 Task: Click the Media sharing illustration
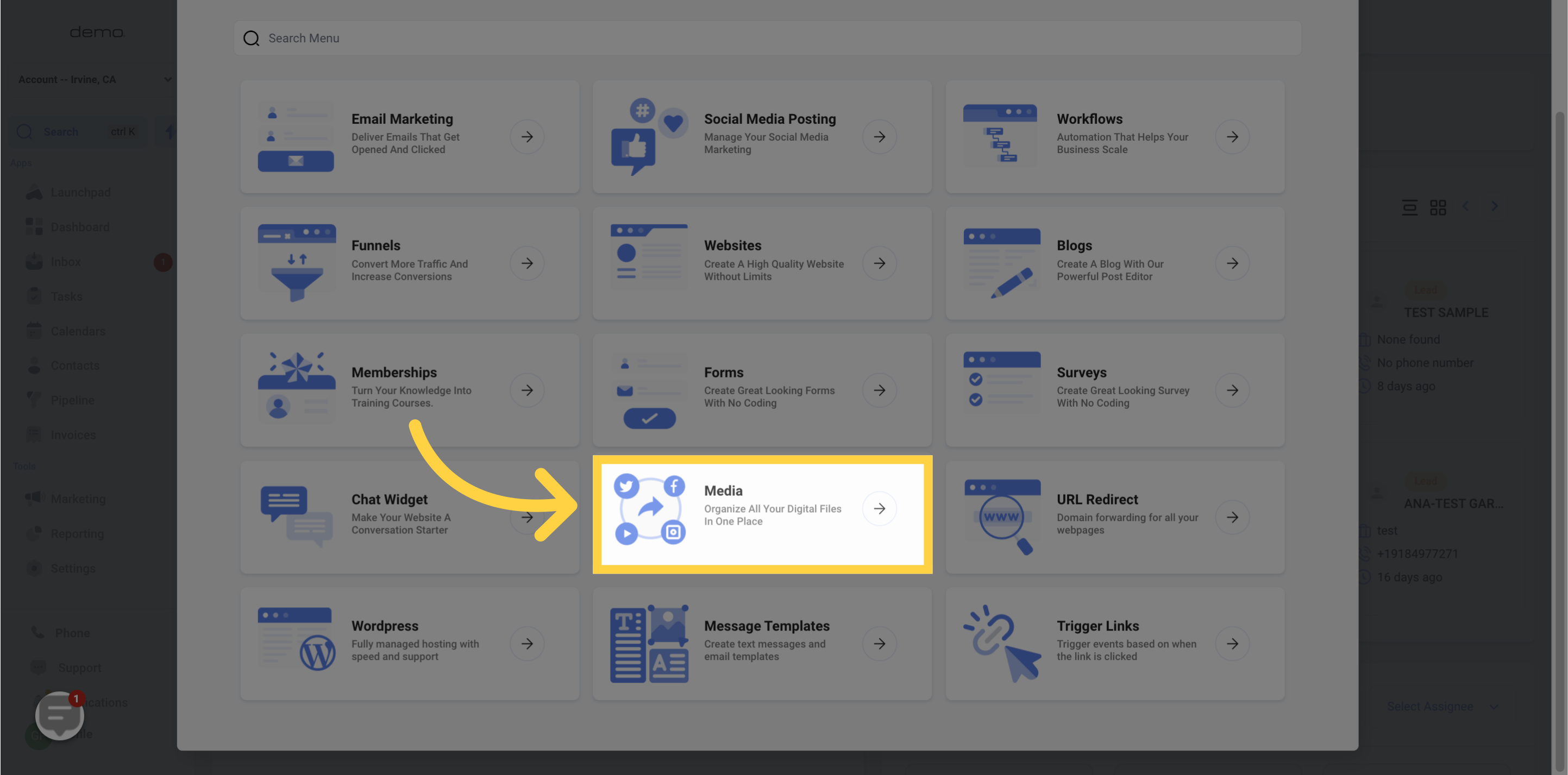coord(649,509)
